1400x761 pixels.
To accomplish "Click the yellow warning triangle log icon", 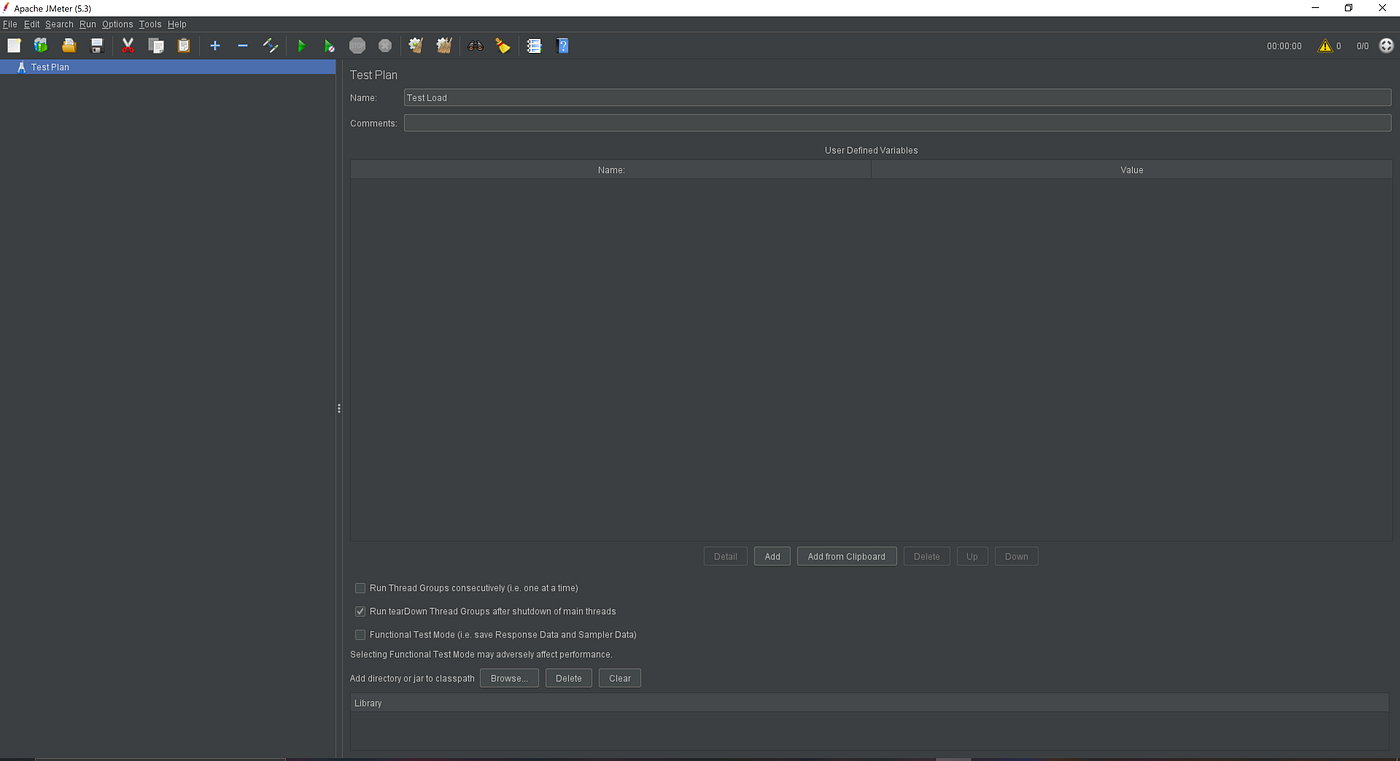I will (x=1325, y=46).
